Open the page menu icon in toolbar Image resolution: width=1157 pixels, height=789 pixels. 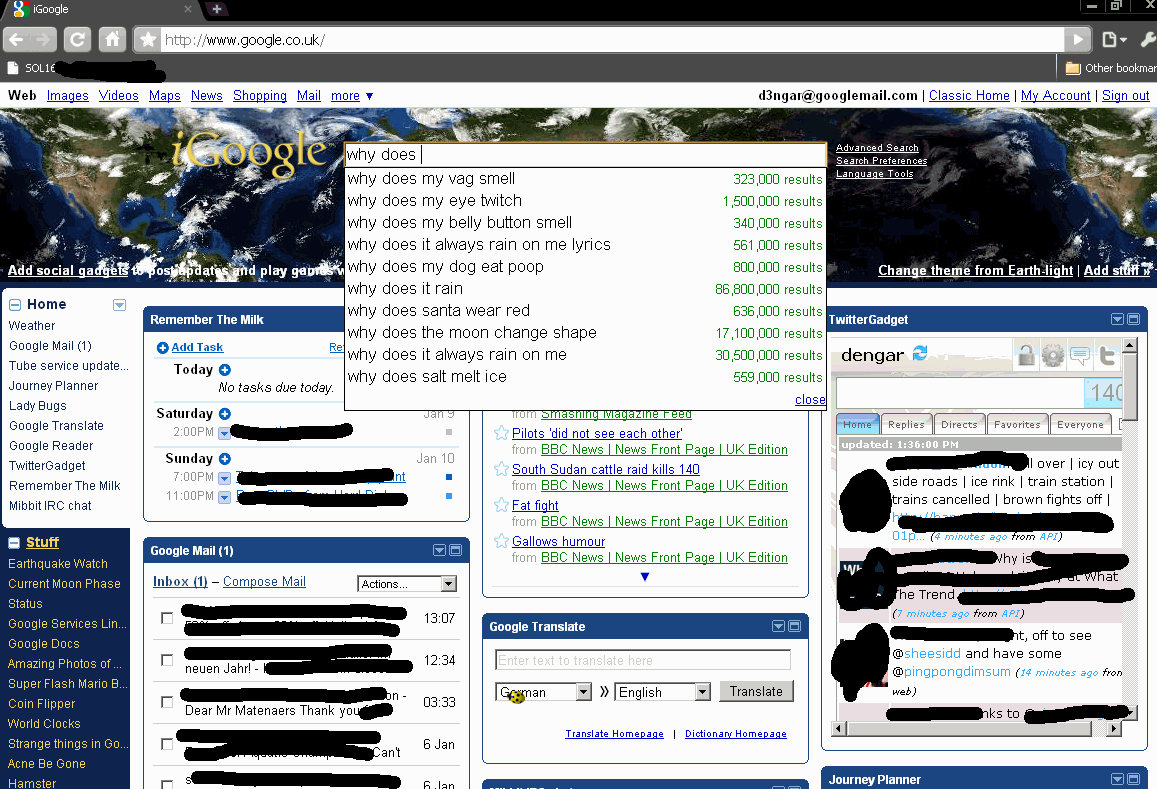pos(1113,39)
